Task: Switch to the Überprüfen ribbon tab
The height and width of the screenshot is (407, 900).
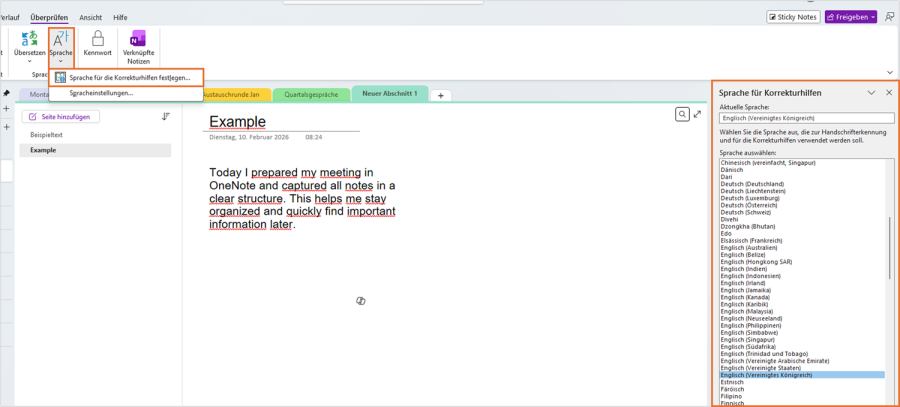Action: click(49, 17)
